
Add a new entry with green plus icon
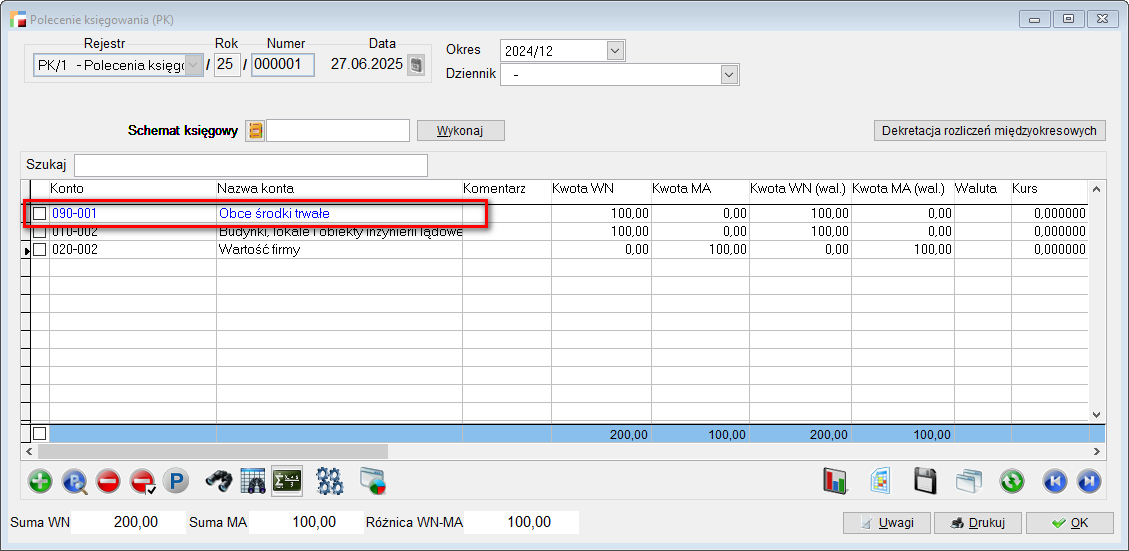coord(40,481)
